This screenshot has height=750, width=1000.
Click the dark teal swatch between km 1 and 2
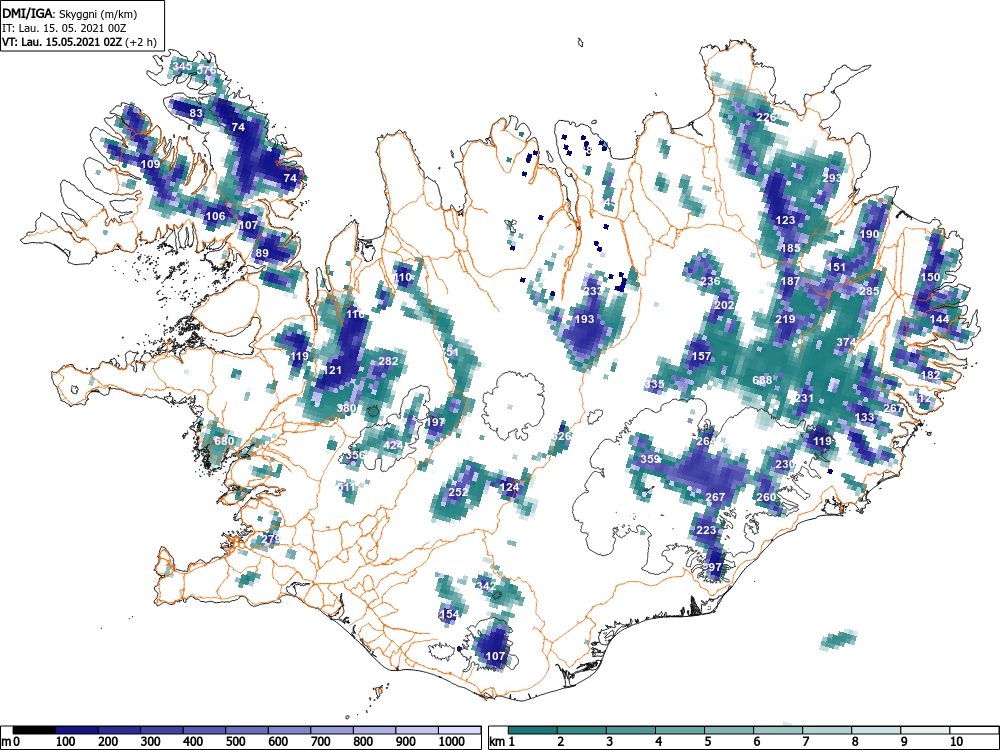point(533,730)
